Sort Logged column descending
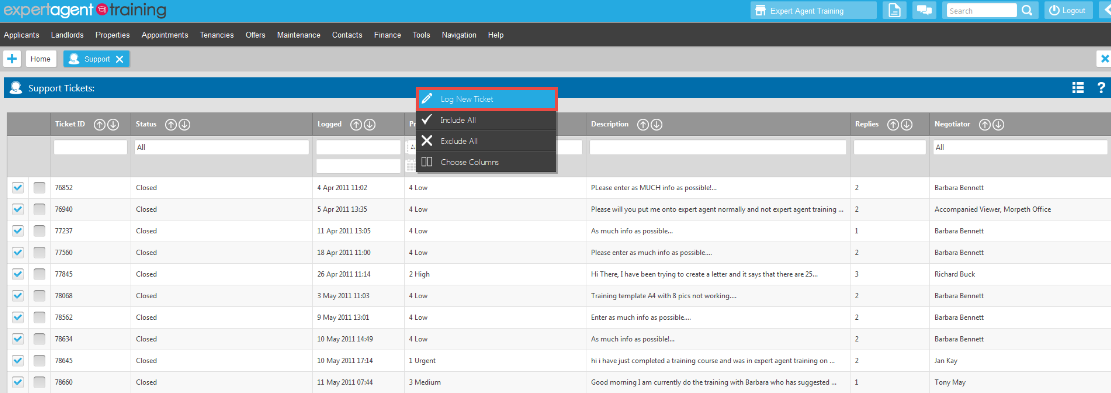 coord(370,124)
